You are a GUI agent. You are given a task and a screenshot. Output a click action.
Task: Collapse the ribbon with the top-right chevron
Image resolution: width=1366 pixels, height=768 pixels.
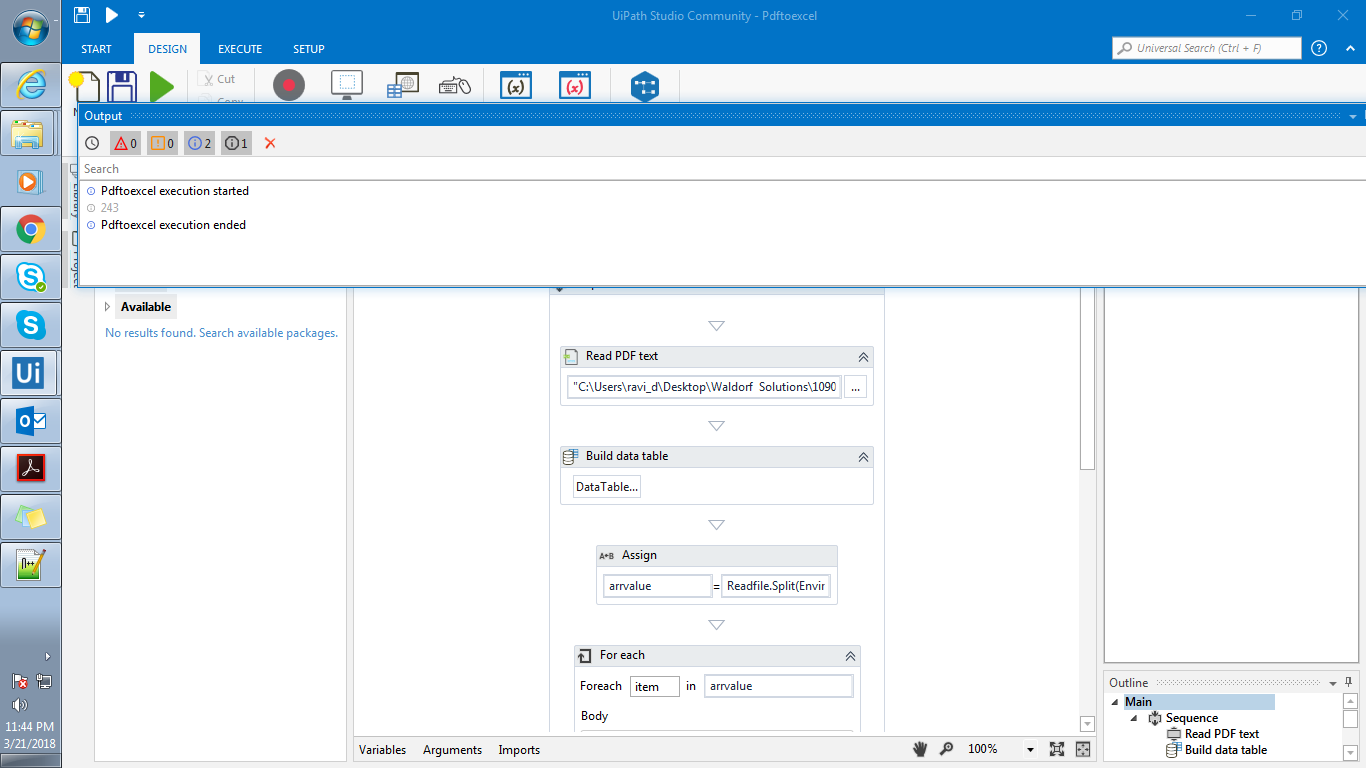click(x=1348, y=48)
